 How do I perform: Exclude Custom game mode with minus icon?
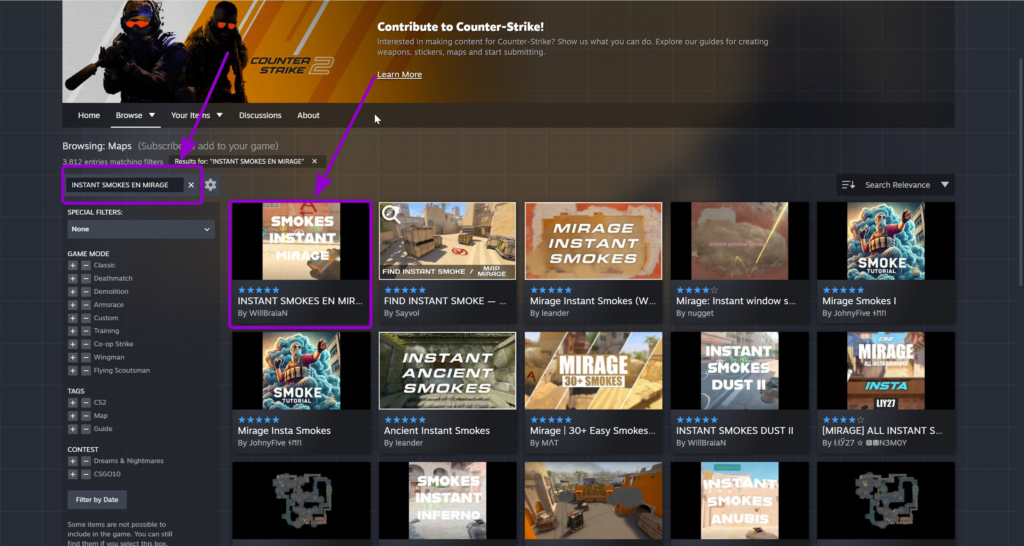[86, 317]
